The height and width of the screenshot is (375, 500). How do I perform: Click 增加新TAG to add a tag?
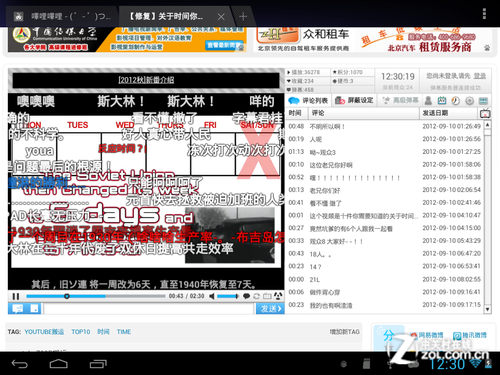click(345, 332)
